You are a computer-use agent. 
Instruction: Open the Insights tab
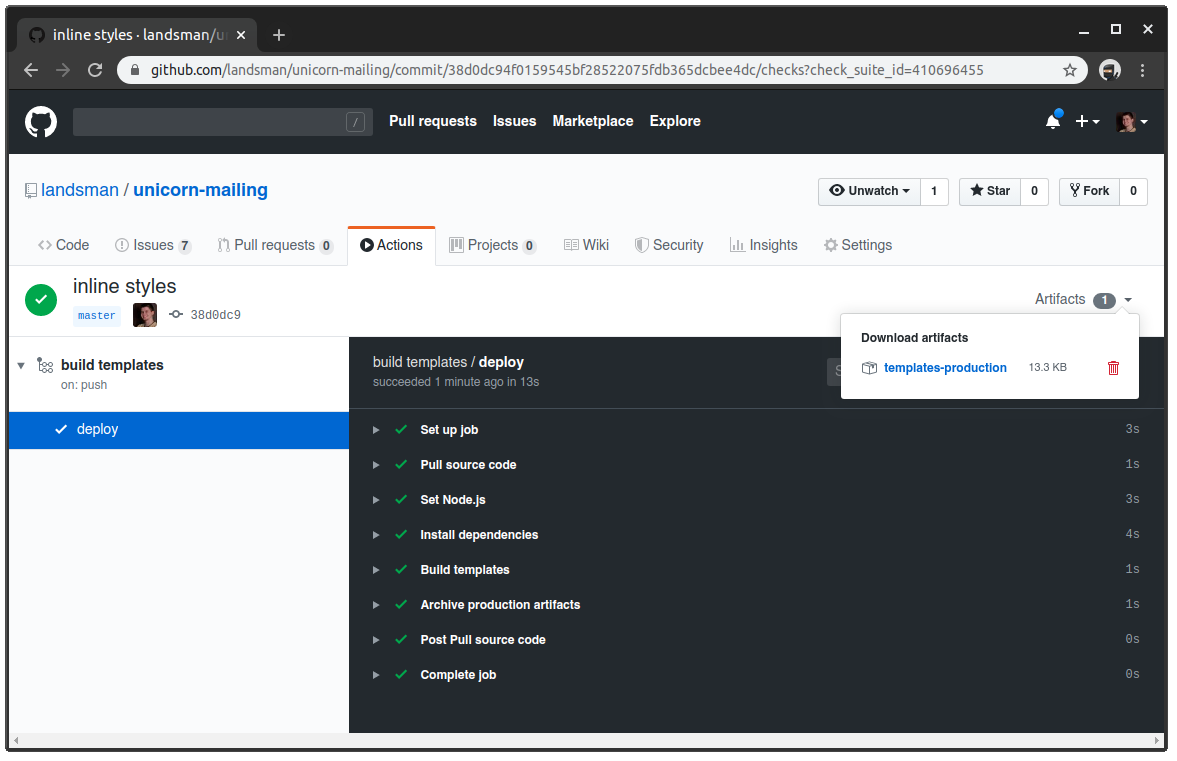coord(763,245)
